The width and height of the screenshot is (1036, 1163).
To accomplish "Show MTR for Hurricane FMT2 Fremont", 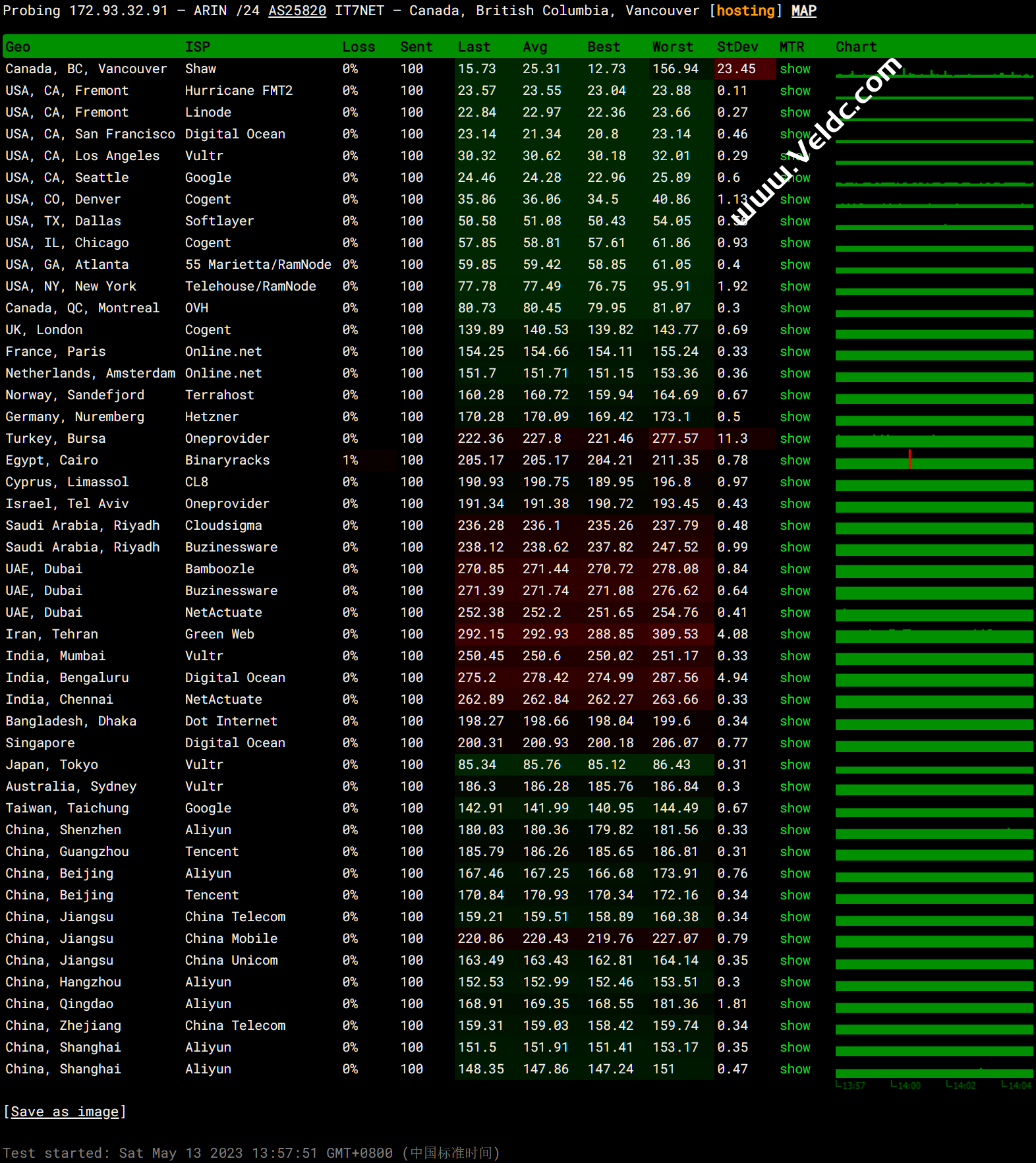I will point(795,90).
